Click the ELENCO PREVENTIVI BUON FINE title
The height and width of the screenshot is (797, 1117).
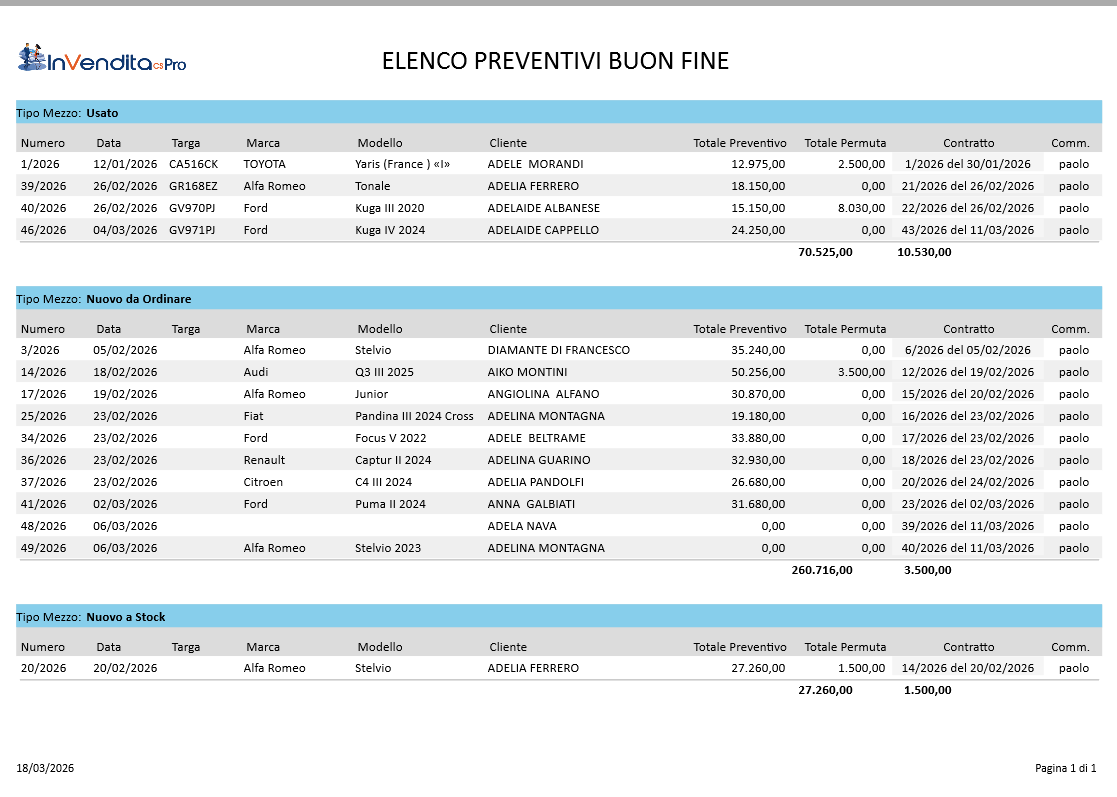(x=555, y=61)
